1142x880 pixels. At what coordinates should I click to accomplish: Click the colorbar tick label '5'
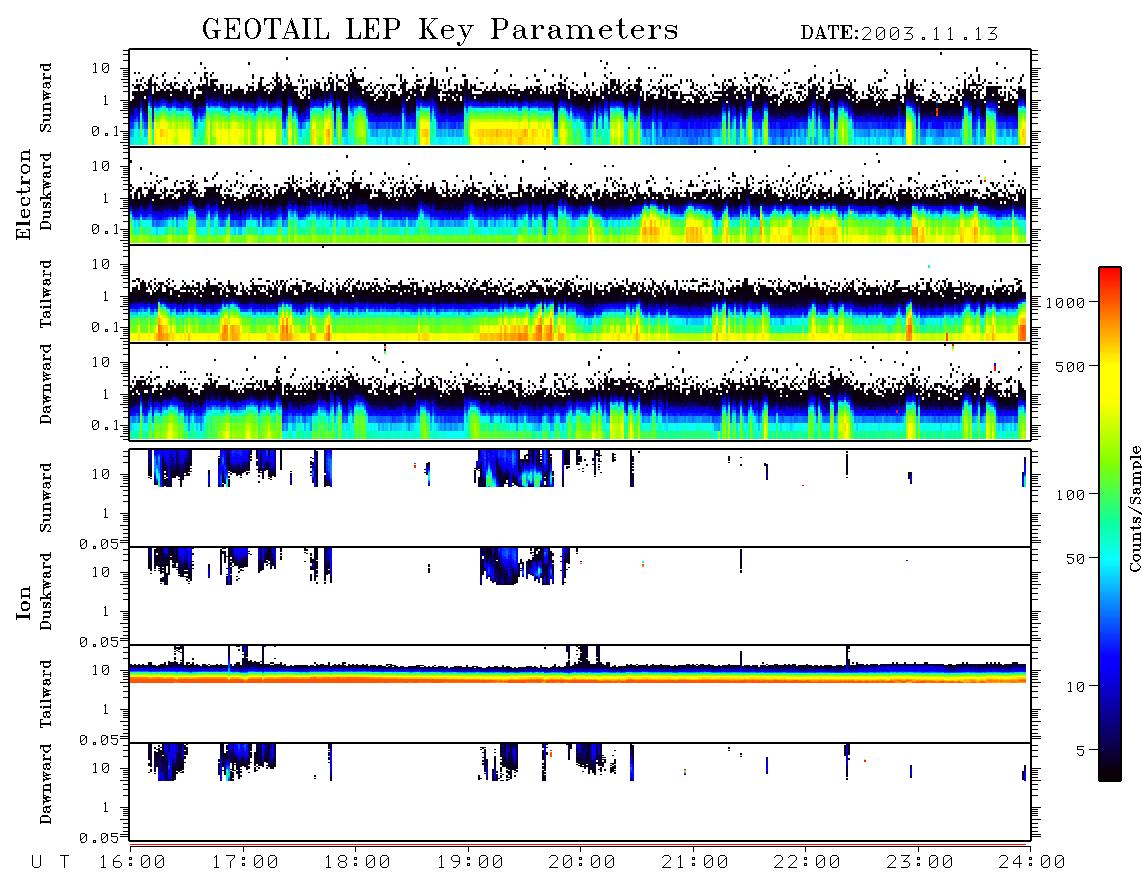coord(1081,751)
